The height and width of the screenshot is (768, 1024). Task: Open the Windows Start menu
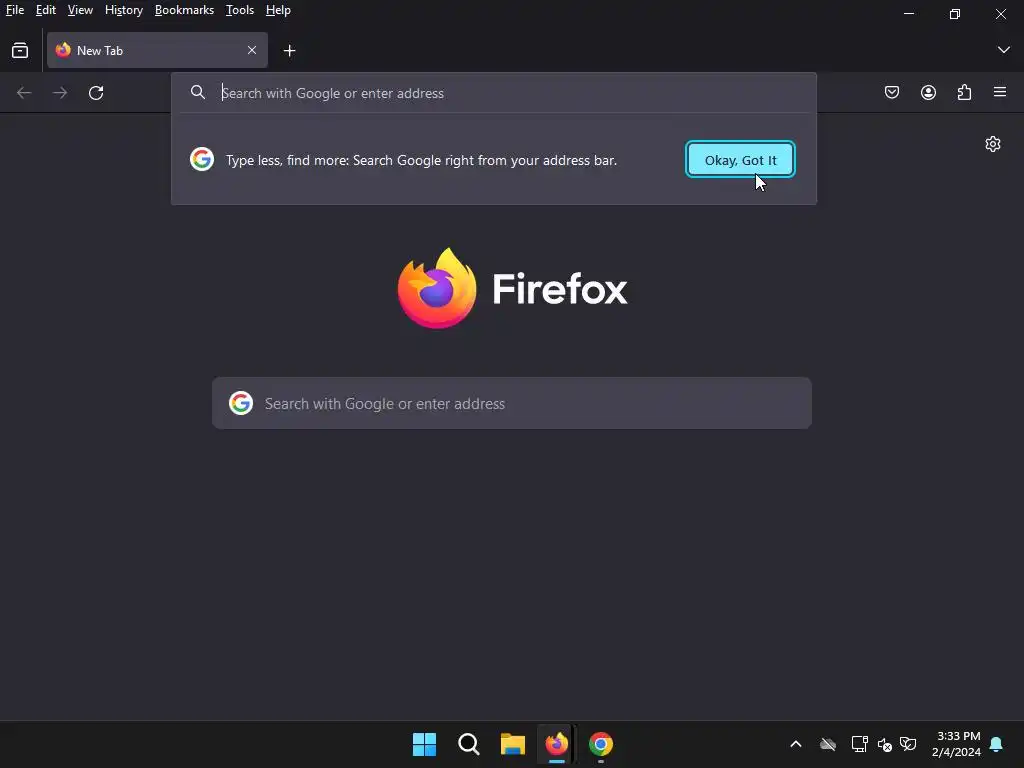424,744
